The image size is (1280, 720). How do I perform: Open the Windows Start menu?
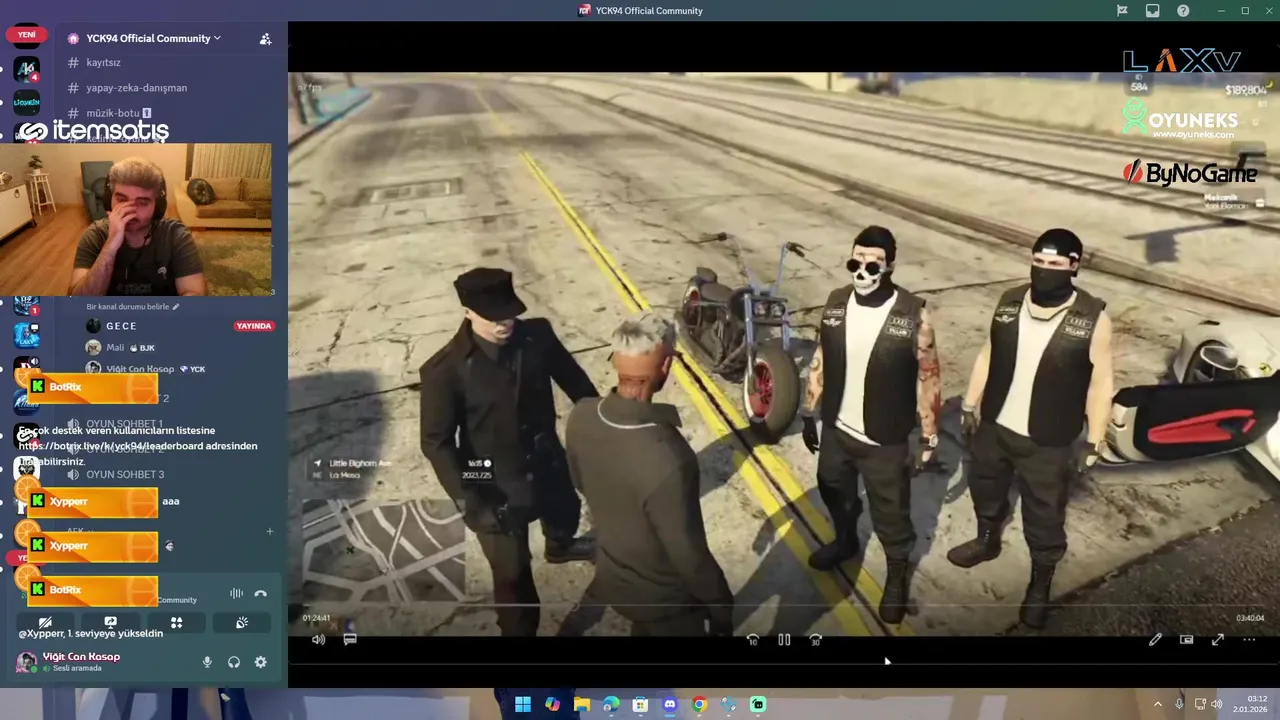pos(523,705)
